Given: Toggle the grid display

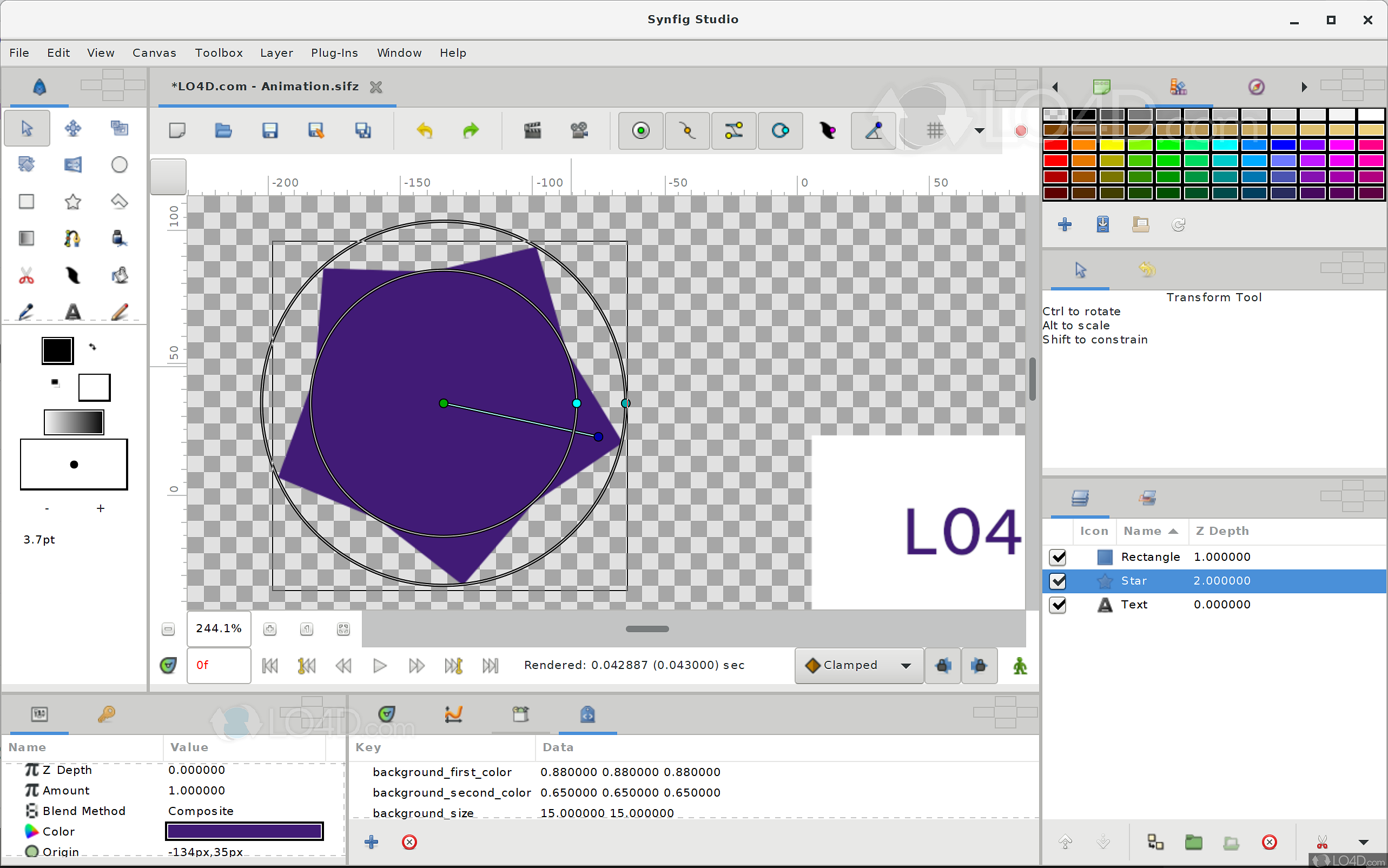Looking at the screenshot, I should pos(935,131).
